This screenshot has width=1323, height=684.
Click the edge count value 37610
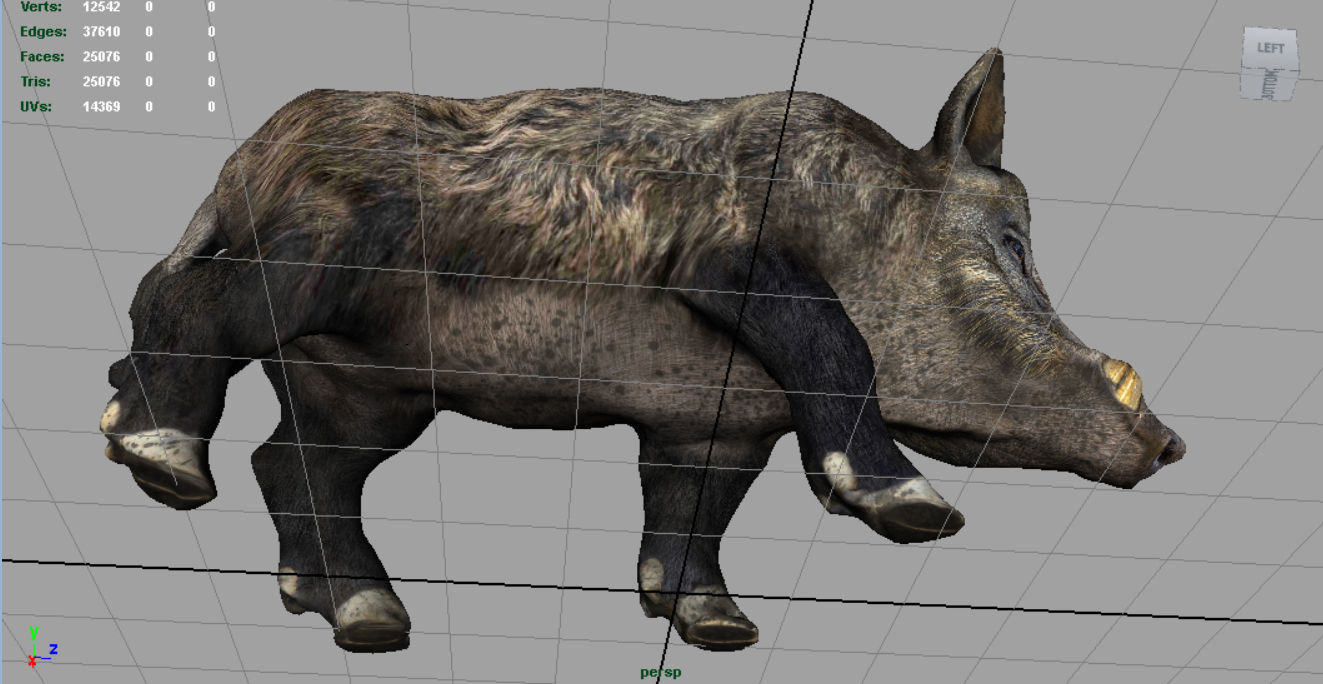coord(101,31)
